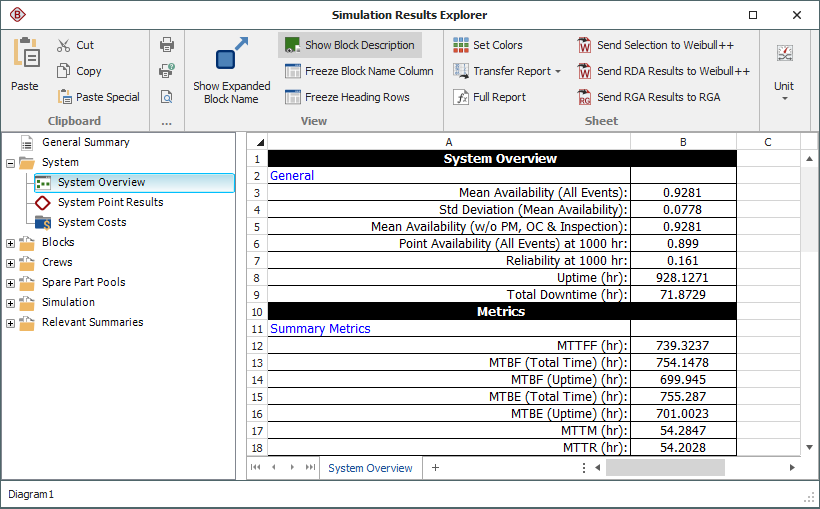
Task: Toggle Show Block Description option
Action: (x=349, y=45)
